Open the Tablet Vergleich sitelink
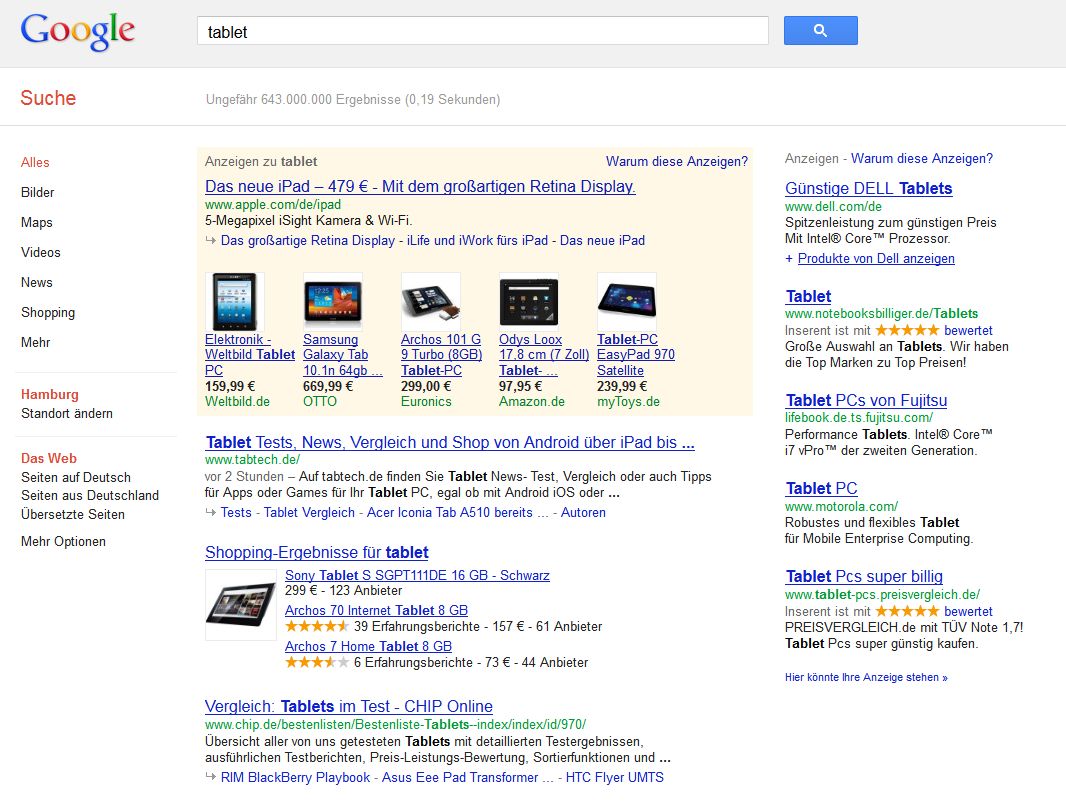The image size is (1066, 802). coord(309,512)
